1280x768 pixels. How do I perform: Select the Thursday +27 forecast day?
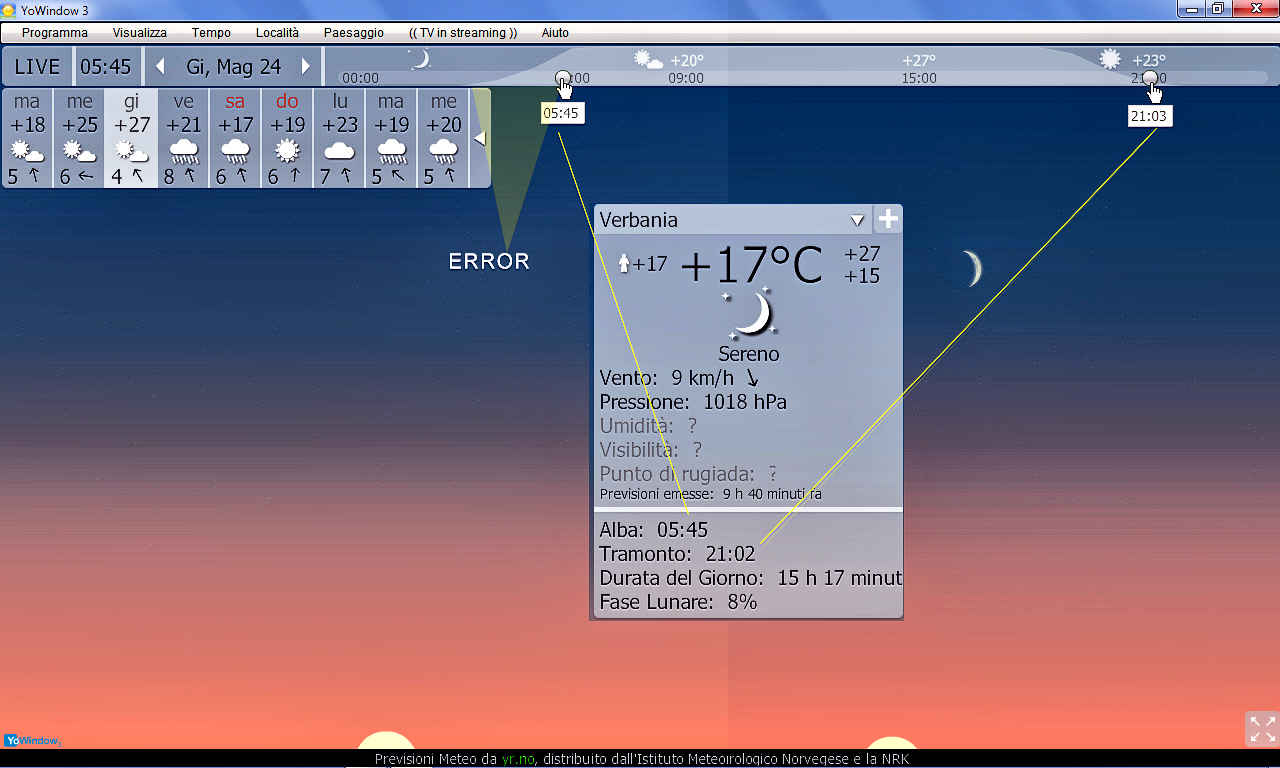131,137
